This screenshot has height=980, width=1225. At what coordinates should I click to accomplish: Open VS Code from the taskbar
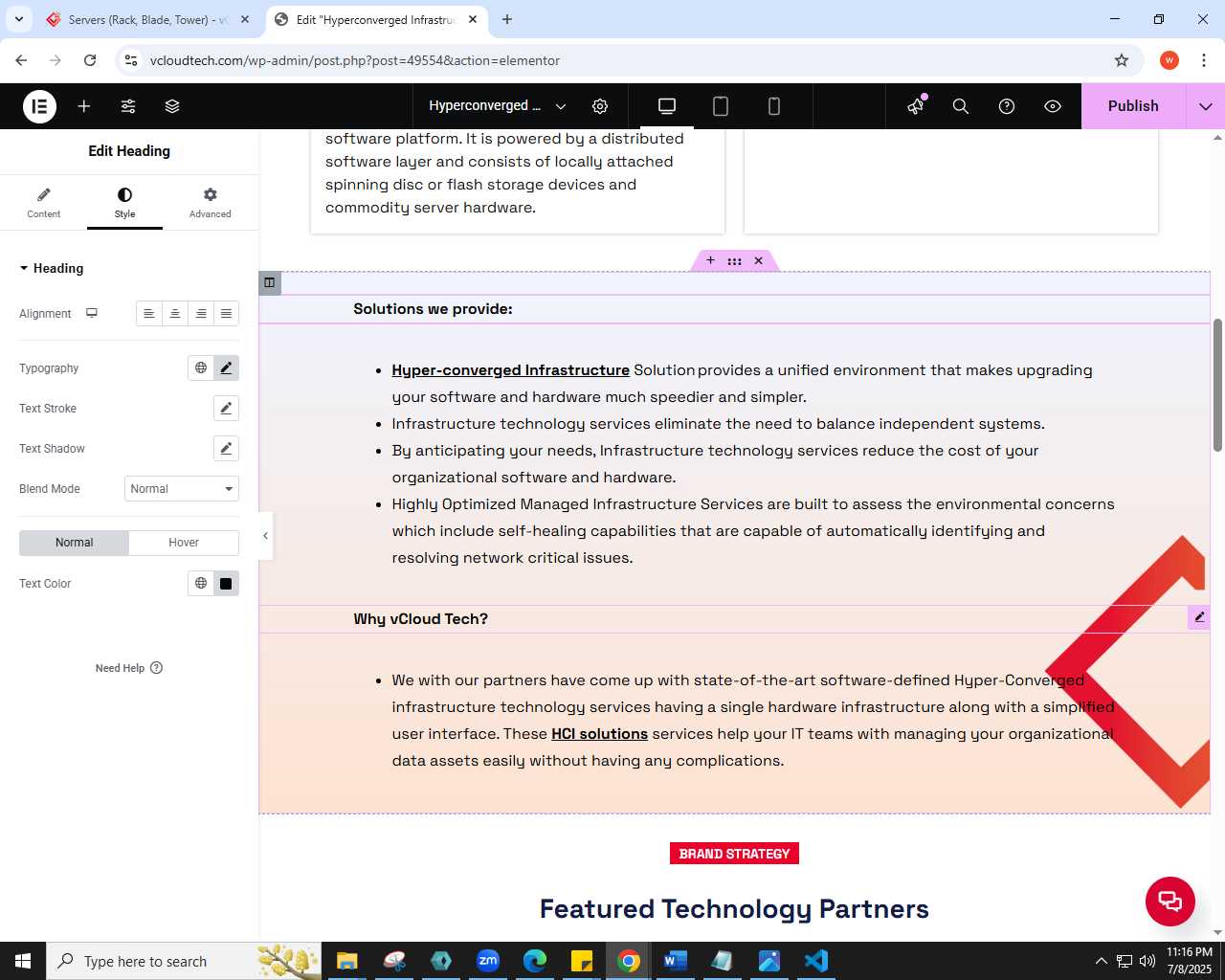[815, 961]
